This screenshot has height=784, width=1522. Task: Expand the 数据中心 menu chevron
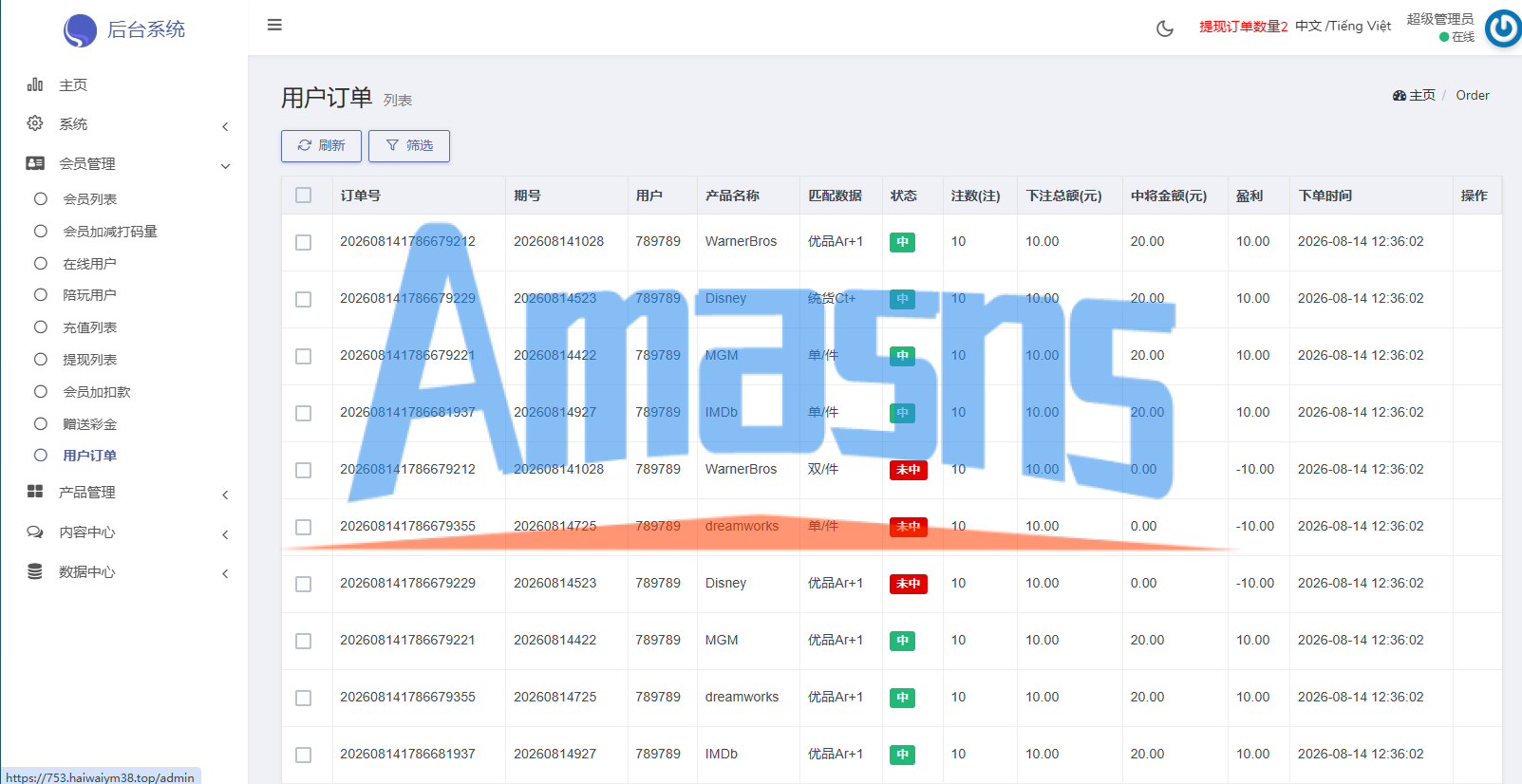click(225, 573)
